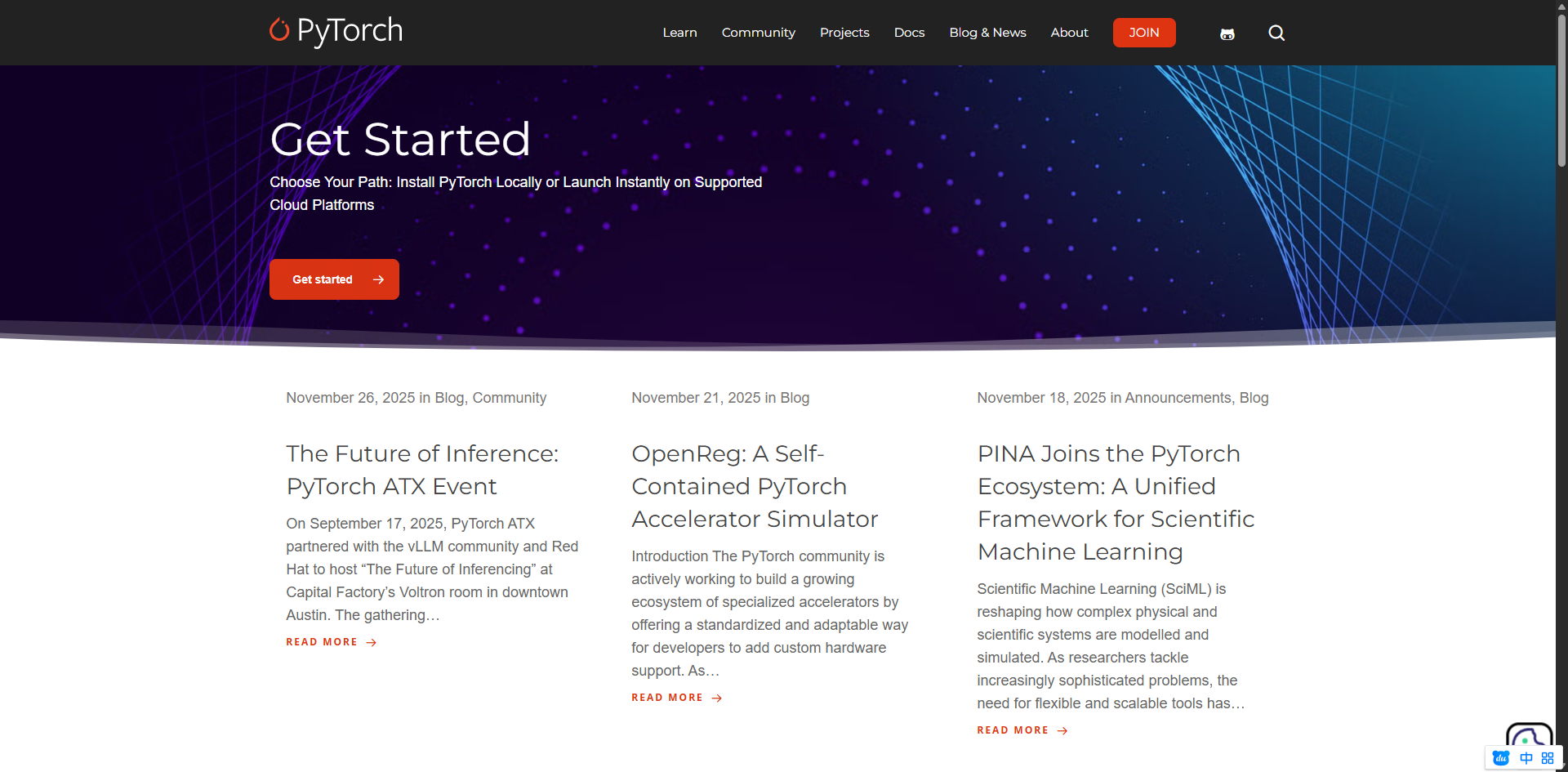This screenshot has height=772, width=1568.
Task: Open the Docs menu
Action: (x=909, y=33)
